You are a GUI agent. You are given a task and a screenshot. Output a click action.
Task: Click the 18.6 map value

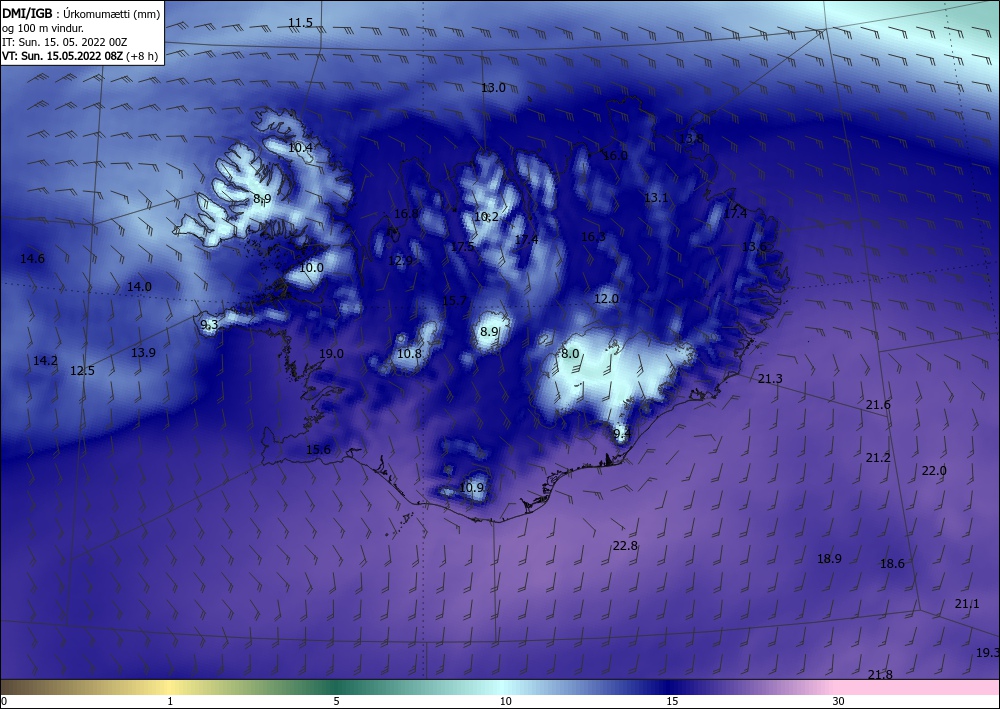(x=892, y=564)
